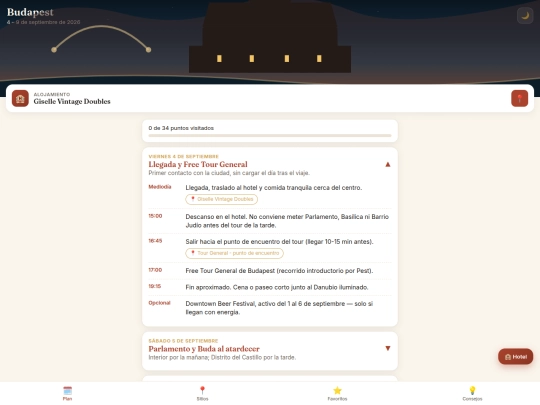This screenshot has width=540, height=405.
Task: Click the 19:15 schedule entry time
Action: (x=155, y=286)
